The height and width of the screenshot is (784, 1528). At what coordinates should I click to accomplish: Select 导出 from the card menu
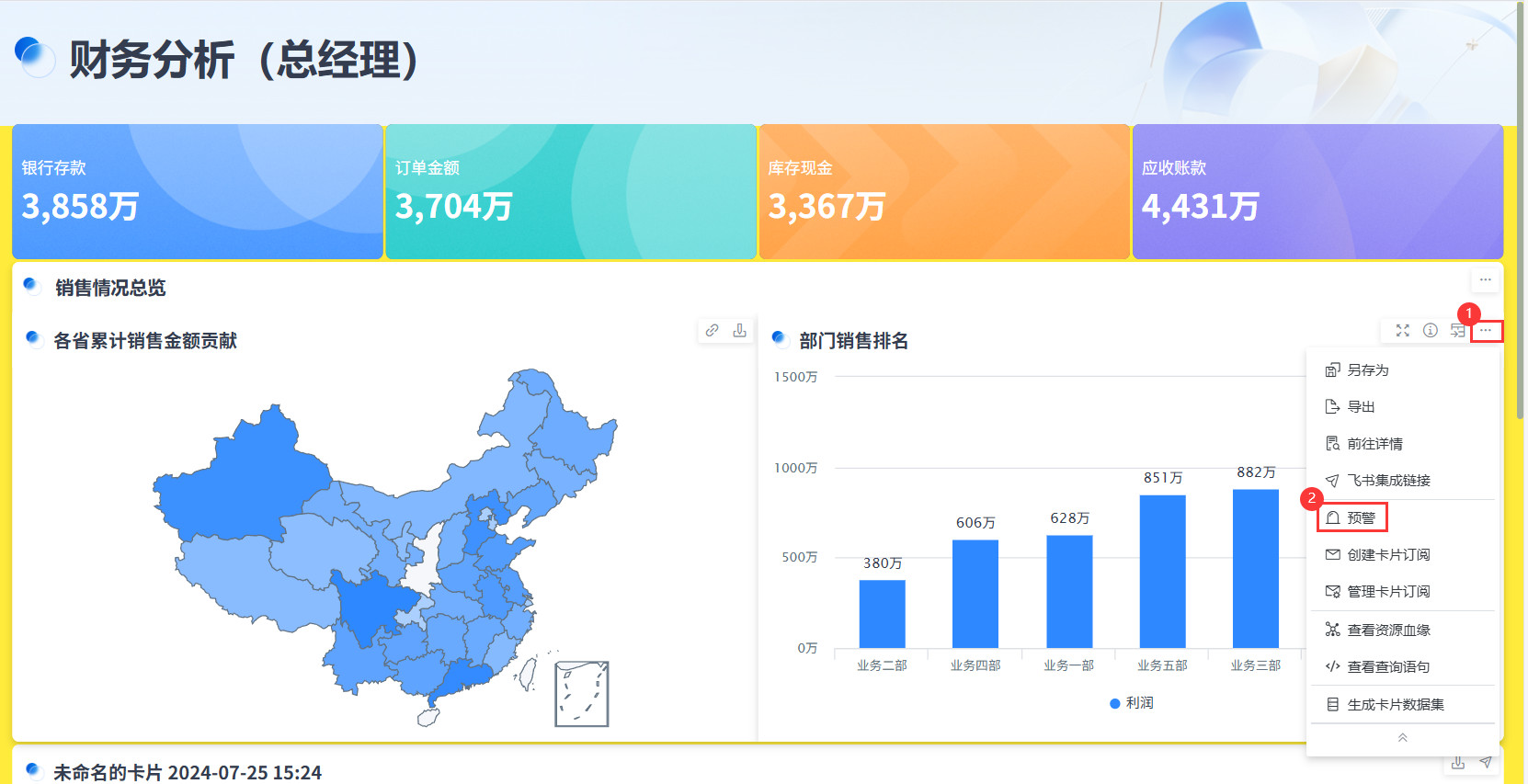[x=1361, y=407]
